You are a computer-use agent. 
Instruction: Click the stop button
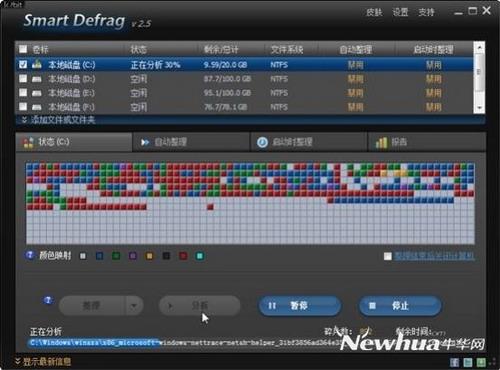point(400,305)
